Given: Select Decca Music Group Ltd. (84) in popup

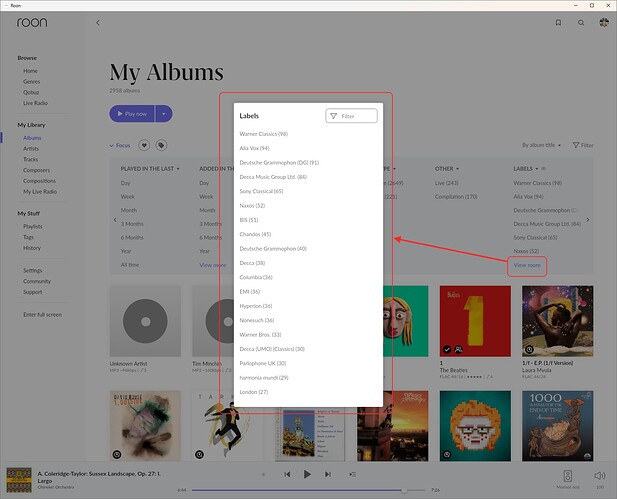Looking at the screenshot, I should [273, 177].
